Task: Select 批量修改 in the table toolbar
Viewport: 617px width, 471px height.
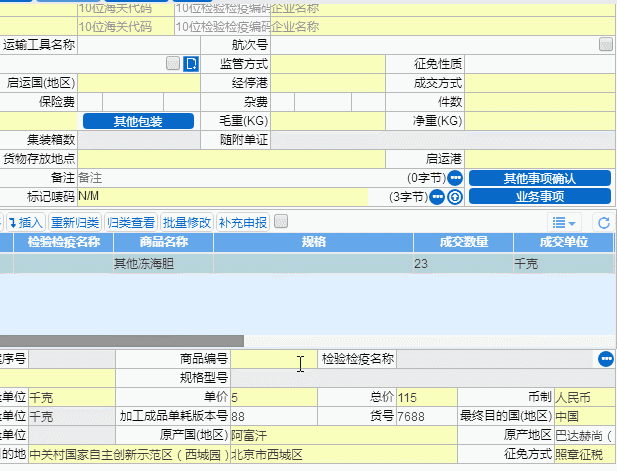Action: click(x=187, y=222)
